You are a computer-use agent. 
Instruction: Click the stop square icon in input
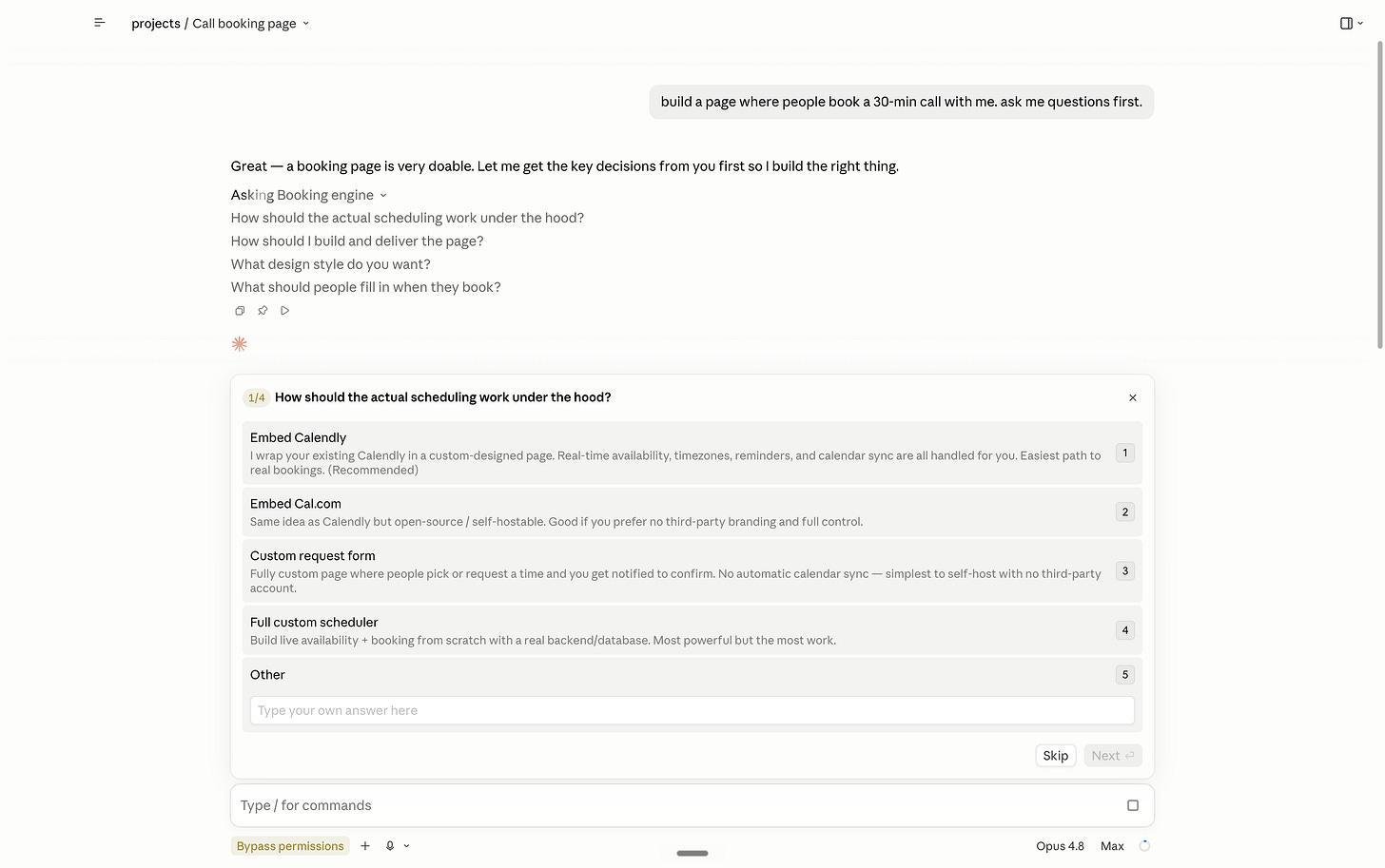[1133, 805]
